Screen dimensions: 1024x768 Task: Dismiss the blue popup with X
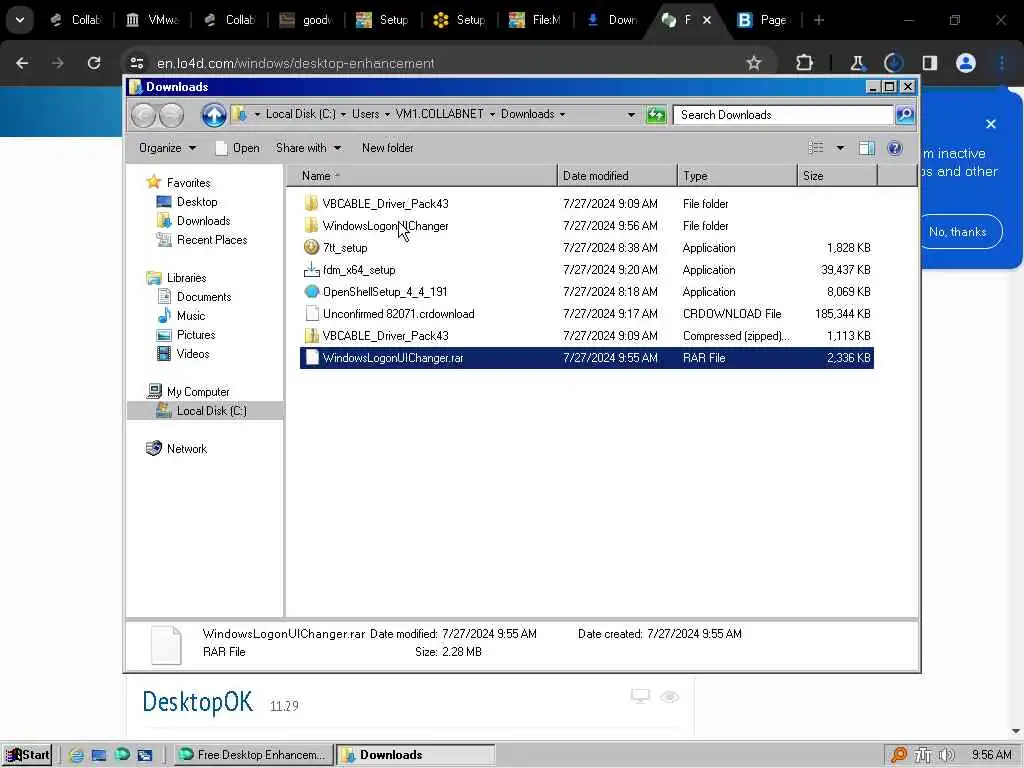(x=991, y=124)
